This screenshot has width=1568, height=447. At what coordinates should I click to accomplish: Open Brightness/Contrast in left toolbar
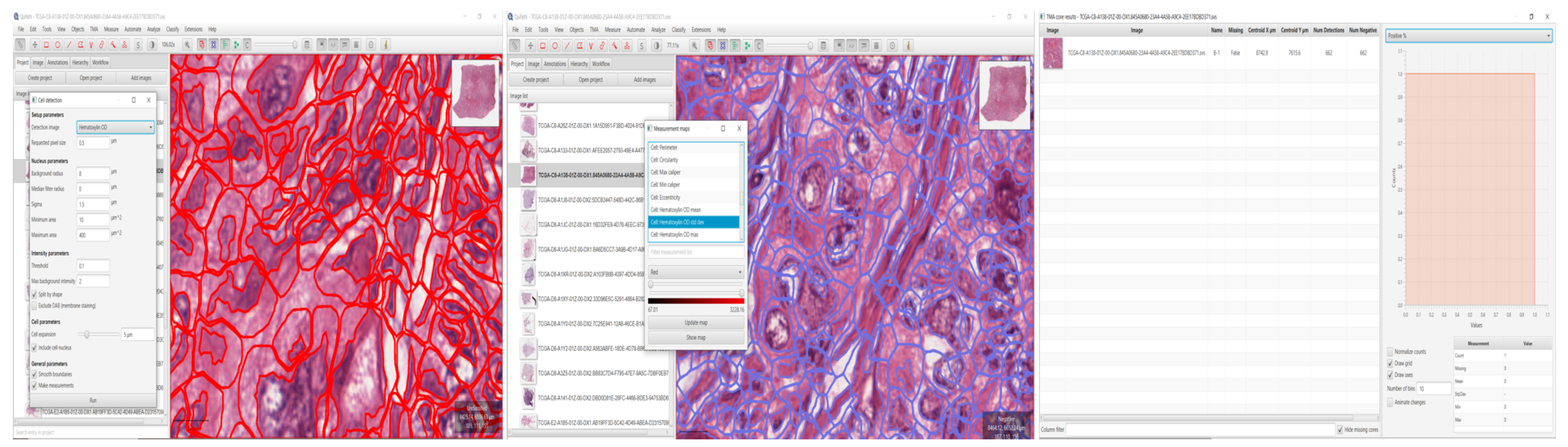pyautogui.click(x=152, y=45)
